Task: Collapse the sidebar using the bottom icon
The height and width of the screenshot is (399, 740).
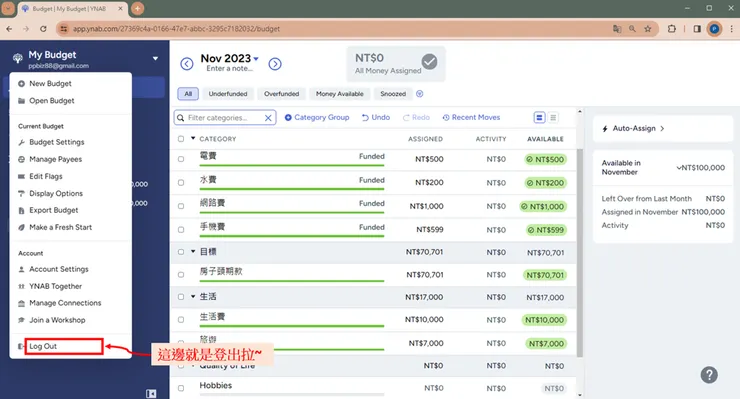Action: tap(151, 393)
